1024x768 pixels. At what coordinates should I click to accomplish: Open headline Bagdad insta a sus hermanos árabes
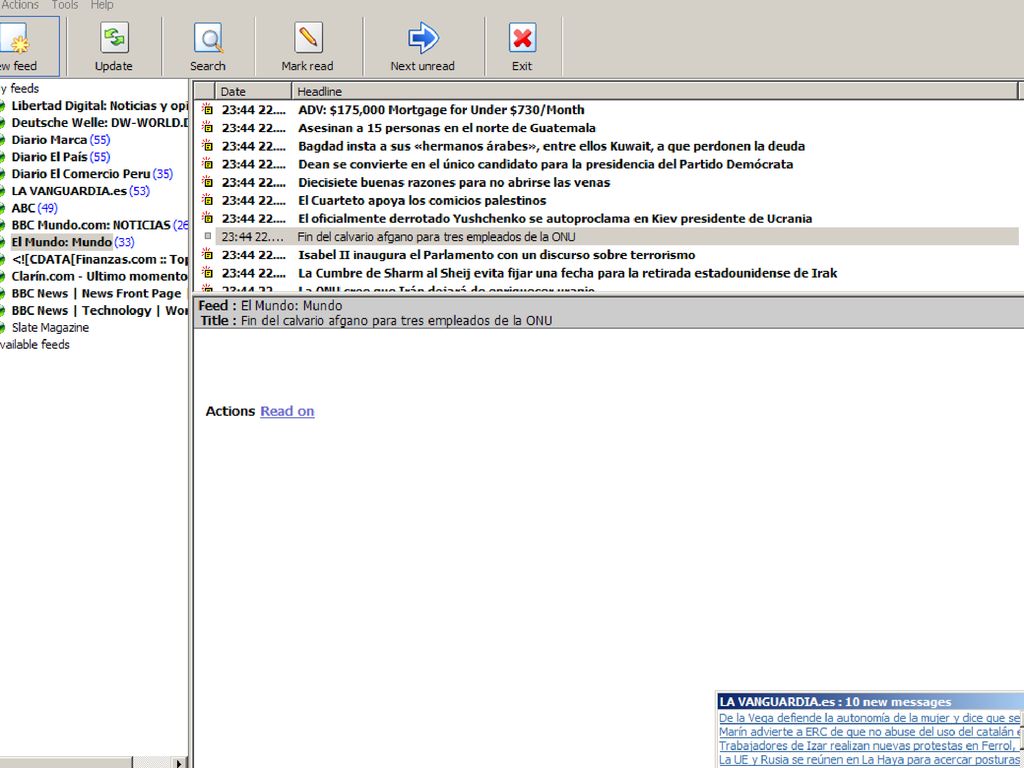[552, 146]
